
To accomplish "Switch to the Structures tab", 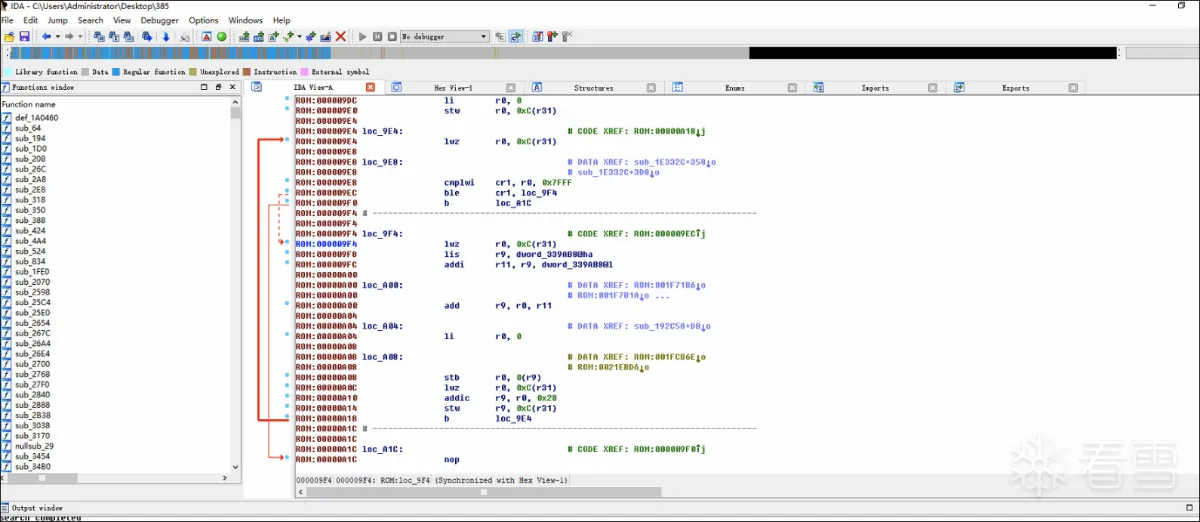I will point(593,88).
